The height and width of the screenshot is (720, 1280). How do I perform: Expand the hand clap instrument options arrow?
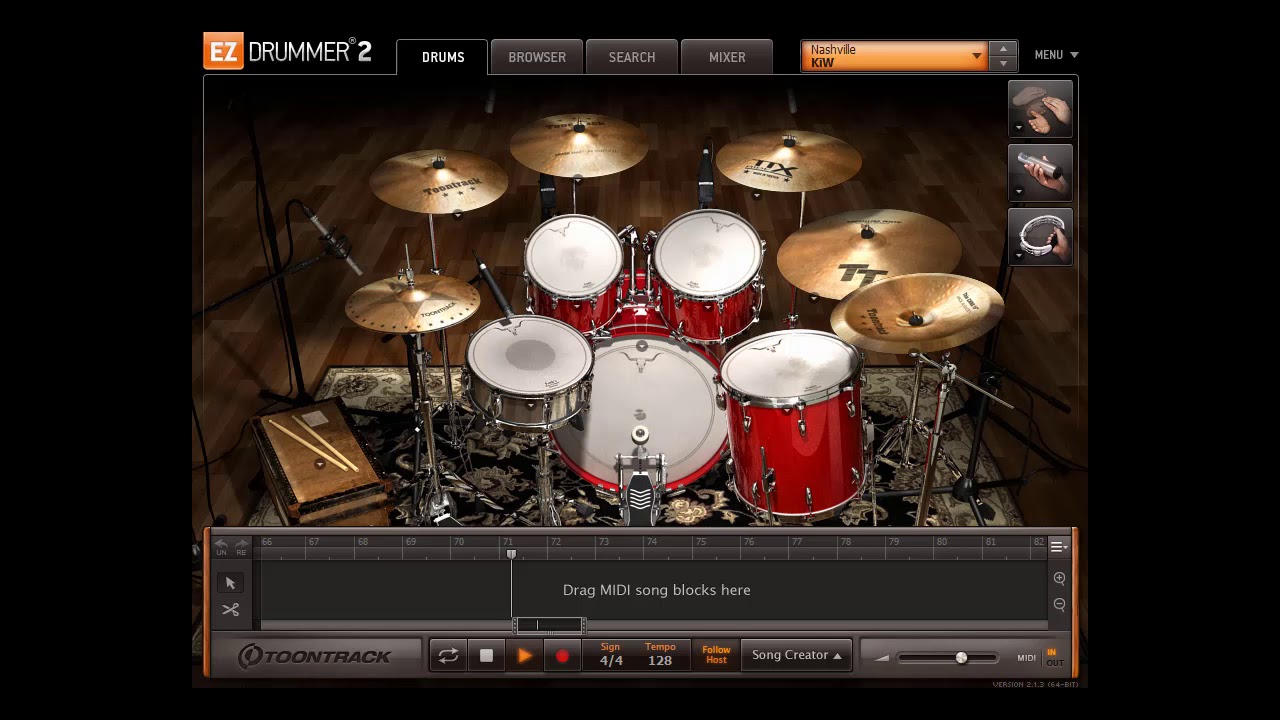point(1018,128)
